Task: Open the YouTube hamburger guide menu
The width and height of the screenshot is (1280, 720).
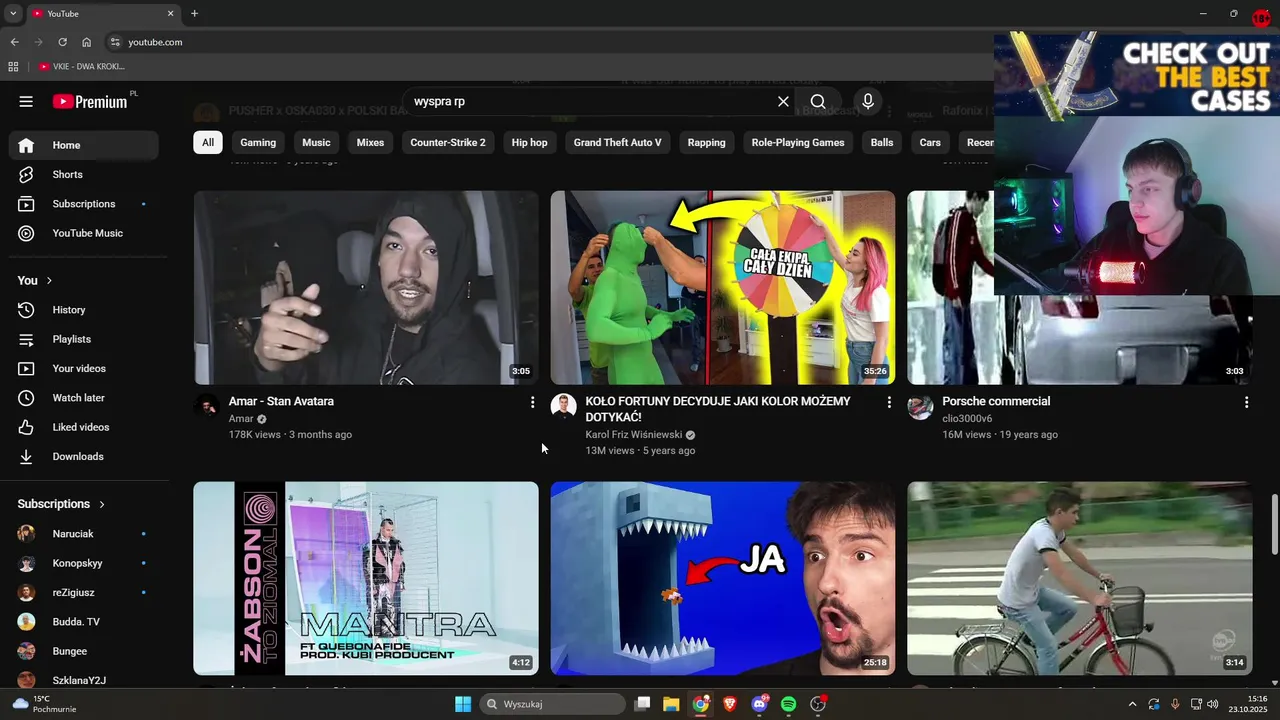Action: click(26, 101)
